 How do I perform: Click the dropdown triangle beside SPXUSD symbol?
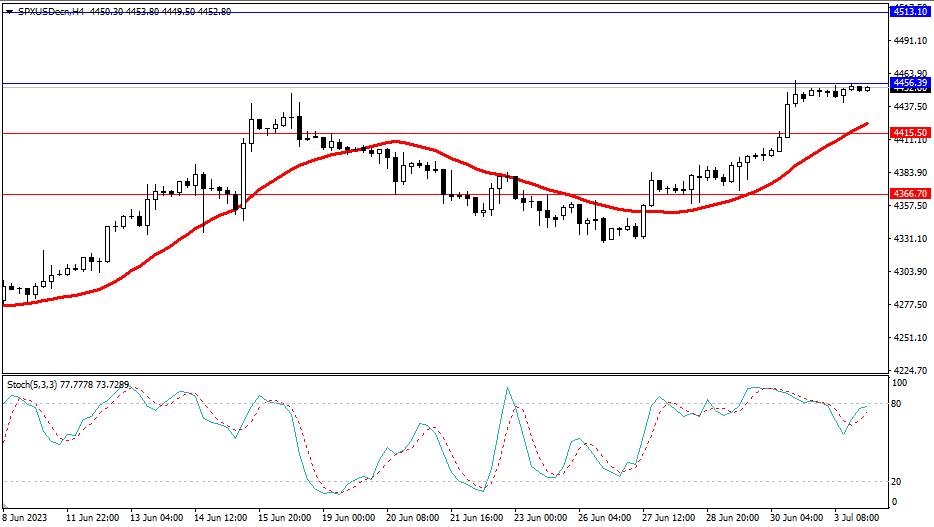[x=9, y=12]
